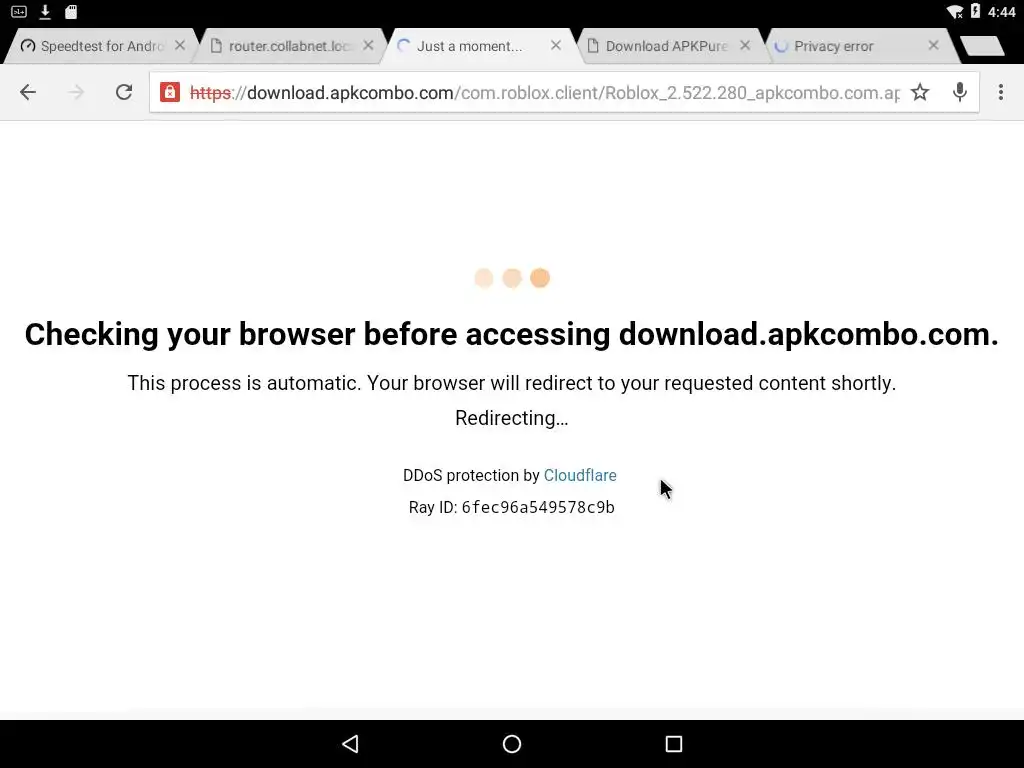Go back to the previous page
This screenshot has height=768, width=1024.
point(28,92)
